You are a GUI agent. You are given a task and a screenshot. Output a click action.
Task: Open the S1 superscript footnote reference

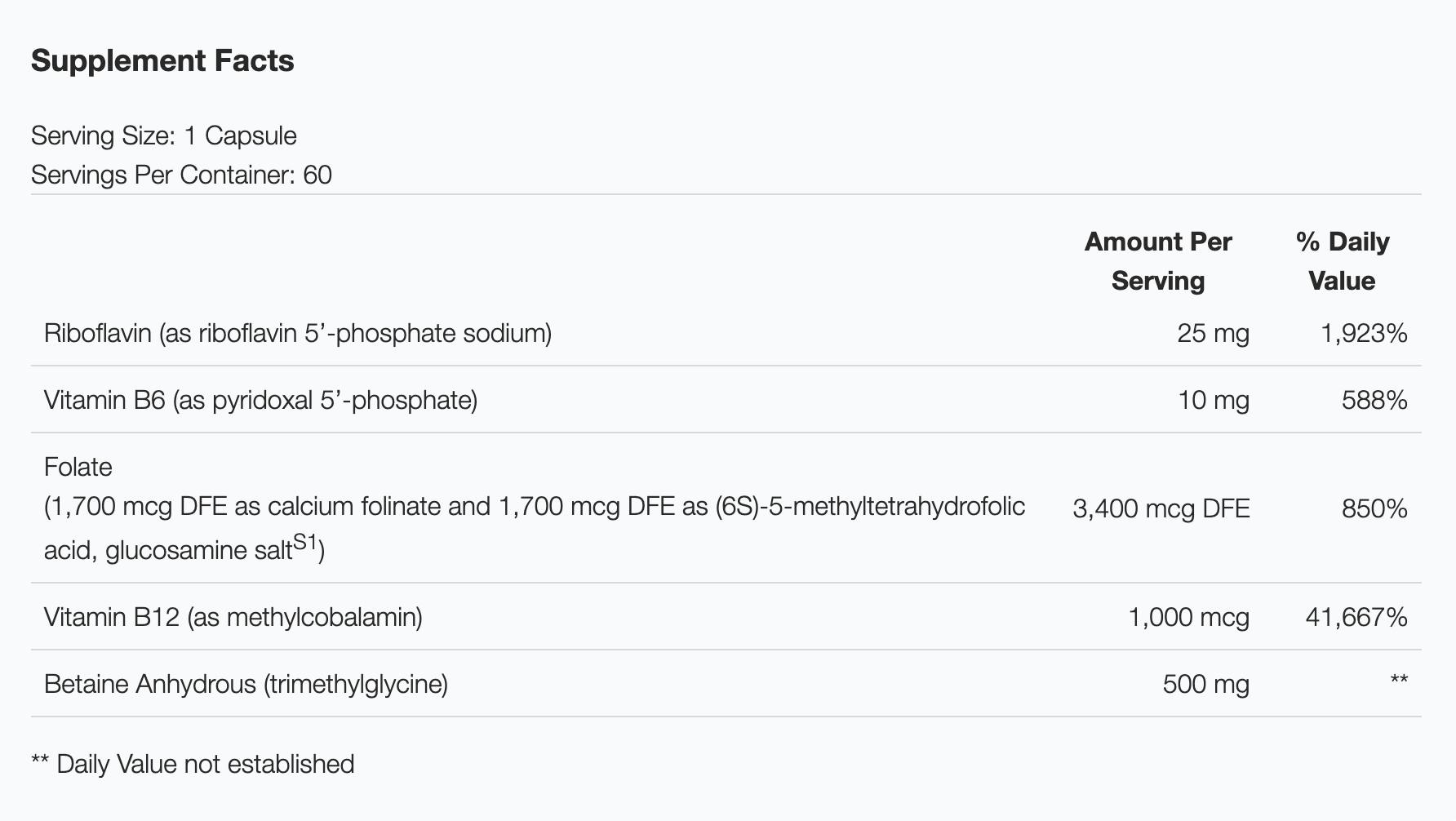click(304, 542)
